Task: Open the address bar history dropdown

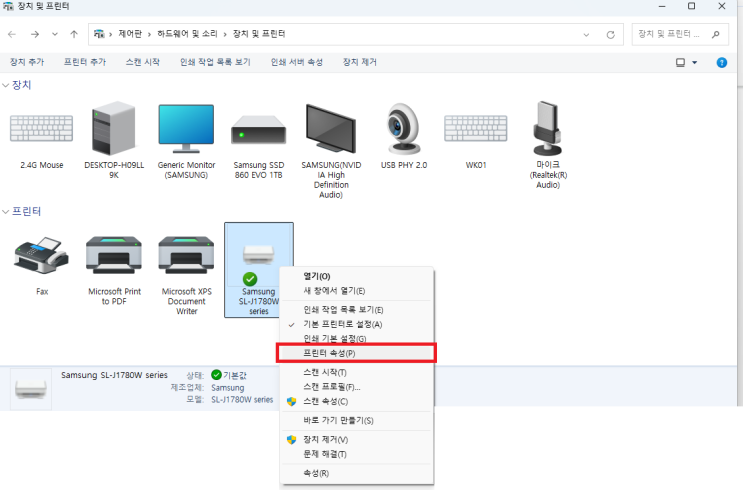Action: tap(586, 35)
